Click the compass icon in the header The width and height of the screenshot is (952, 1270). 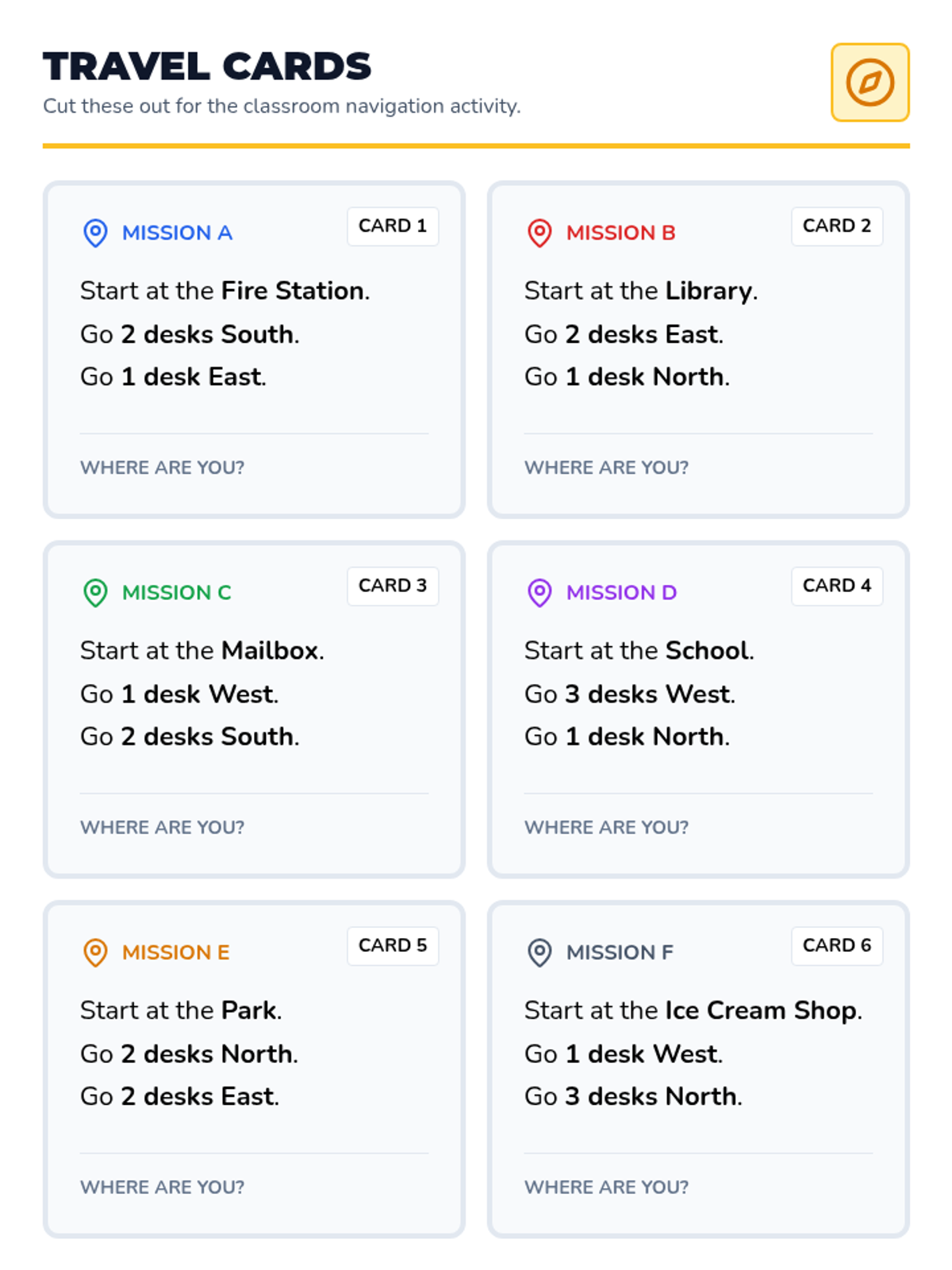click(x=869, y=83)
